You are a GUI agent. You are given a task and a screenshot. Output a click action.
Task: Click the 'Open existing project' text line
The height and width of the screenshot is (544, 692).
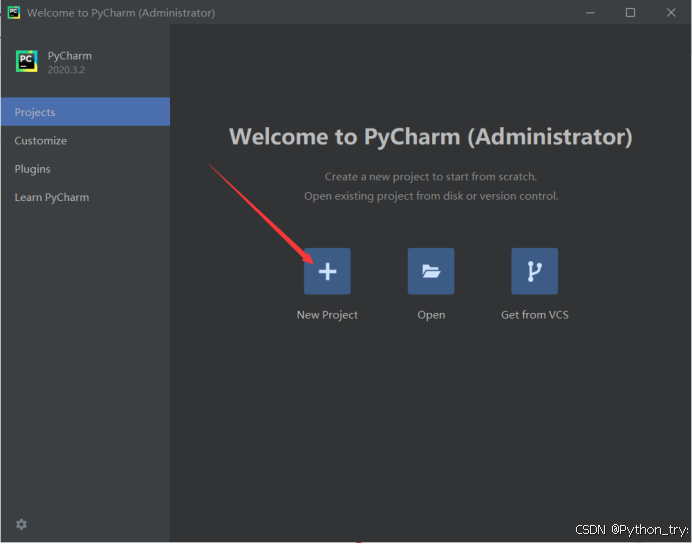(431, 196)
